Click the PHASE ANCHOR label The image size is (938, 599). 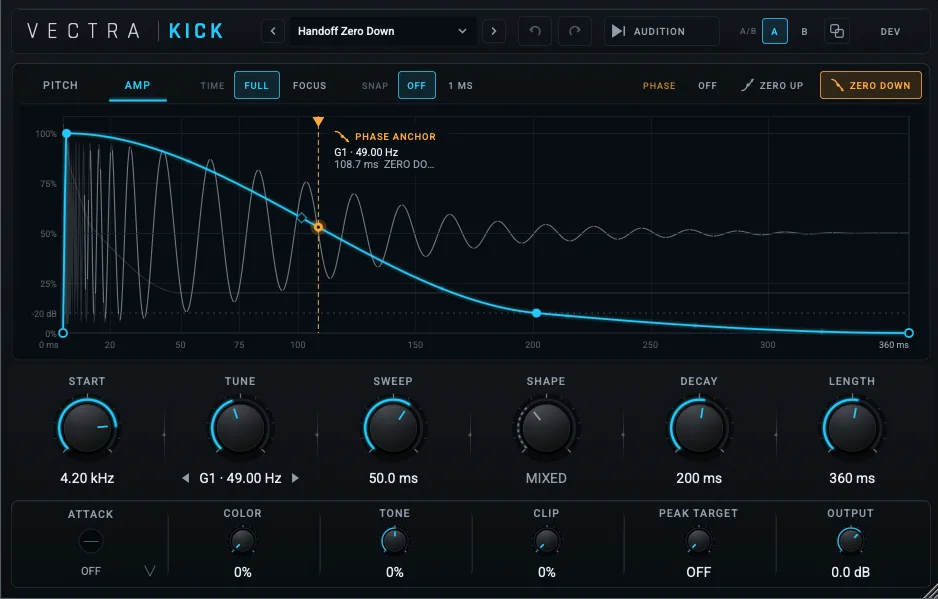pos(395,136)
